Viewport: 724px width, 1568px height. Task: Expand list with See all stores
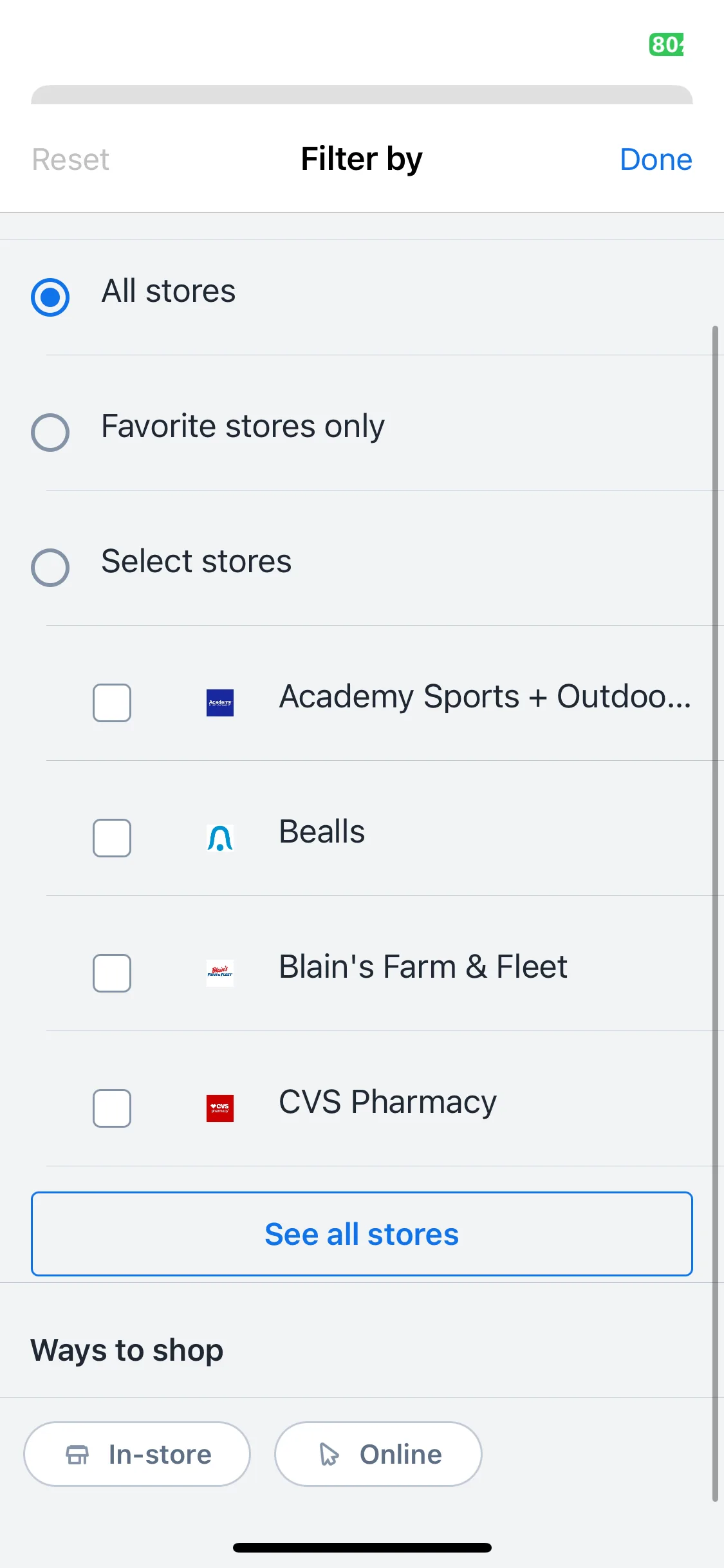[x=362, y=1233]
